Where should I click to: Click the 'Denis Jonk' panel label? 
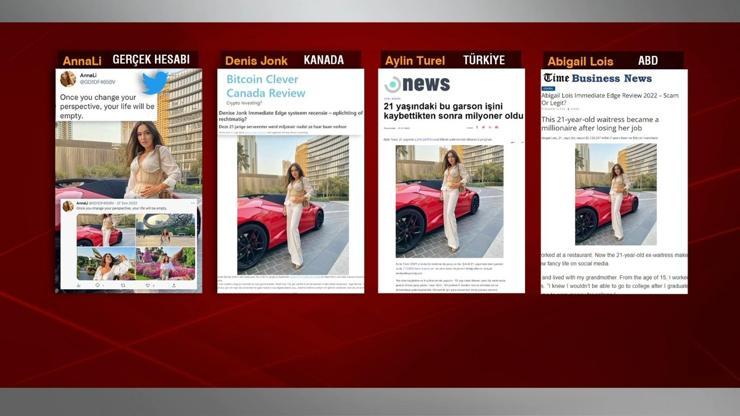[x=256, y=61]
